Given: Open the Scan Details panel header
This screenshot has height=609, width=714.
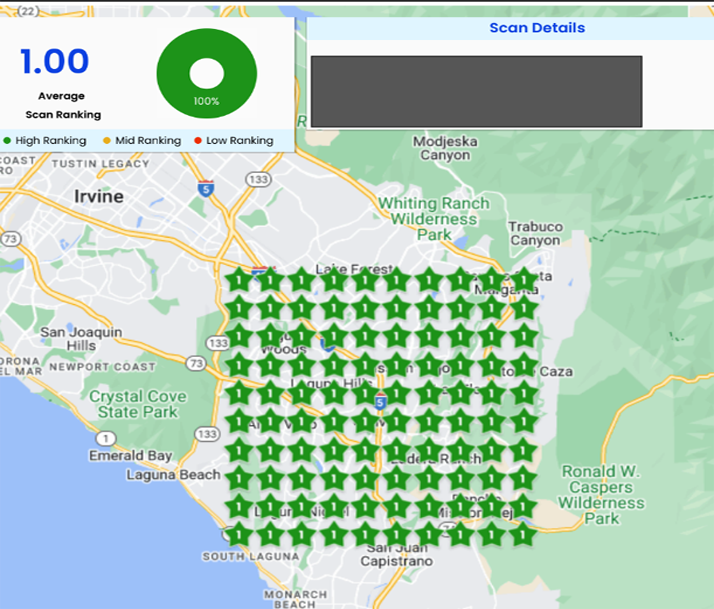Looking at the screenshot, I should coord(537,28).
